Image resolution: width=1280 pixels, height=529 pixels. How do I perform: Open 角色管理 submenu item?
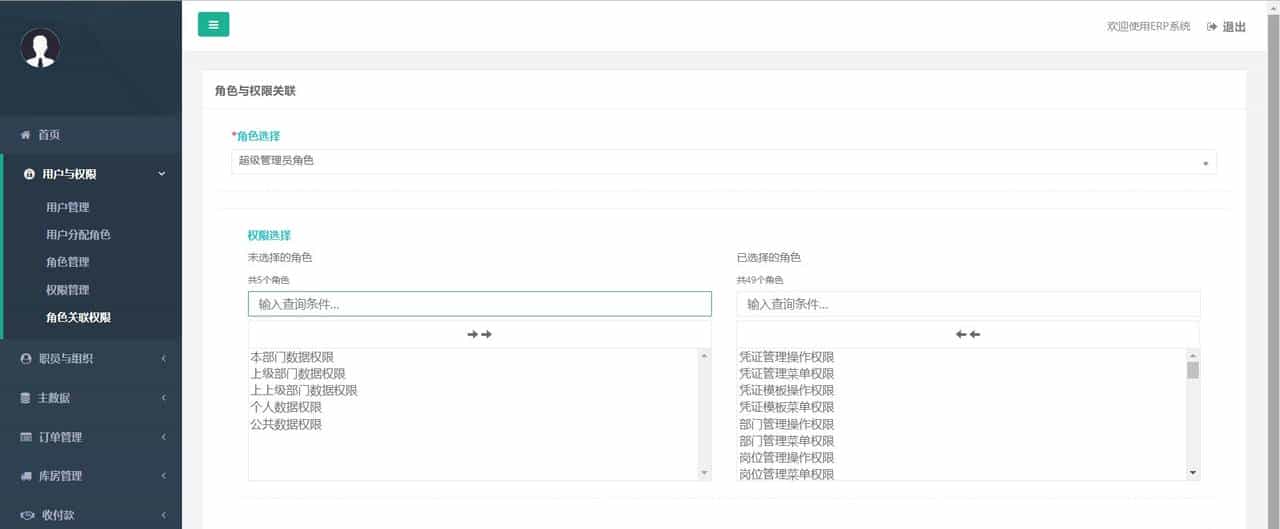pos(68,262)
